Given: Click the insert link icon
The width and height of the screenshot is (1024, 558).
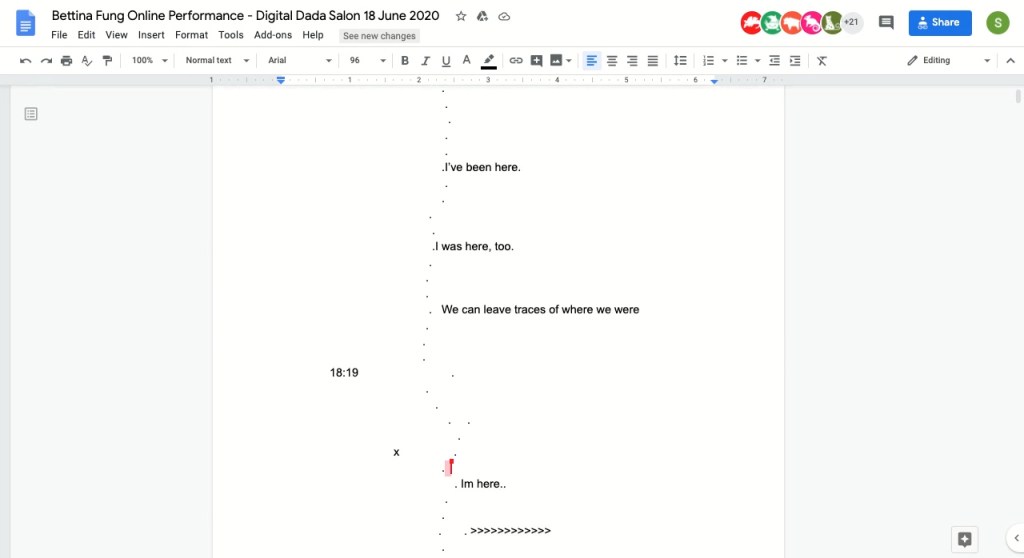Looking at the screenshot, I should coord(516,61).
